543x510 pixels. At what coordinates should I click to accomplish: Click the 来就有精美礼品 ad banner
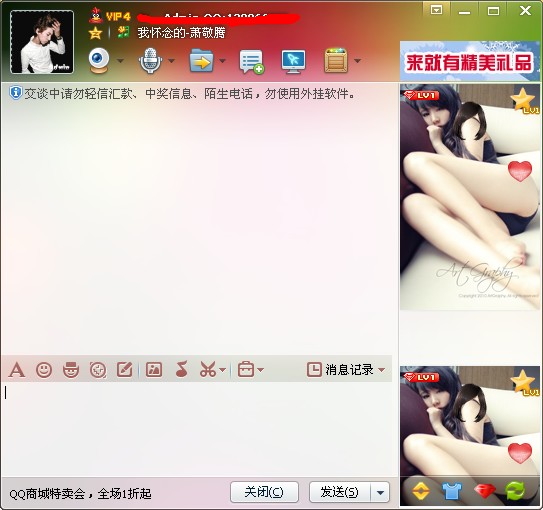click(470, 62)
